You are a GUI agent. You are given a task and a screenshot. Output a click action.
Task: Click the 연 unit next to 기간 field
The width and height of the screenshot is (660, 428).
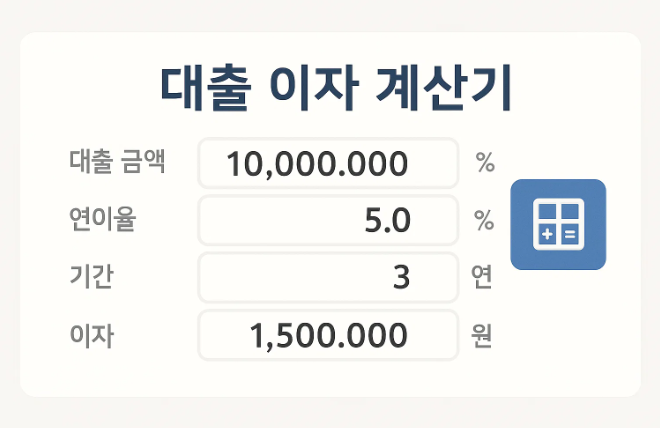click(x=482, y=276)
